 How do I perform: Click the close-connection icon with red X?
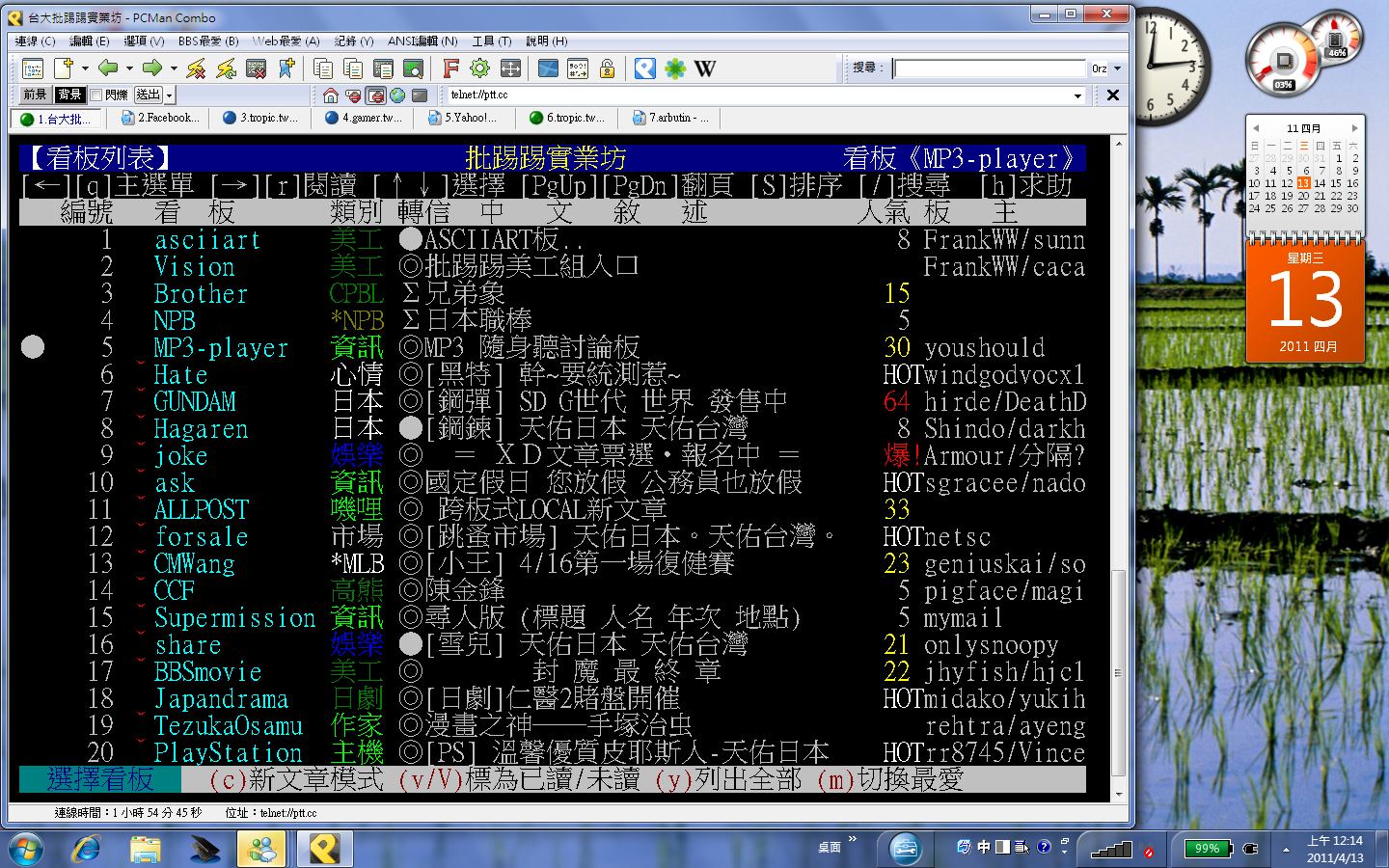[x=257, y=68]
